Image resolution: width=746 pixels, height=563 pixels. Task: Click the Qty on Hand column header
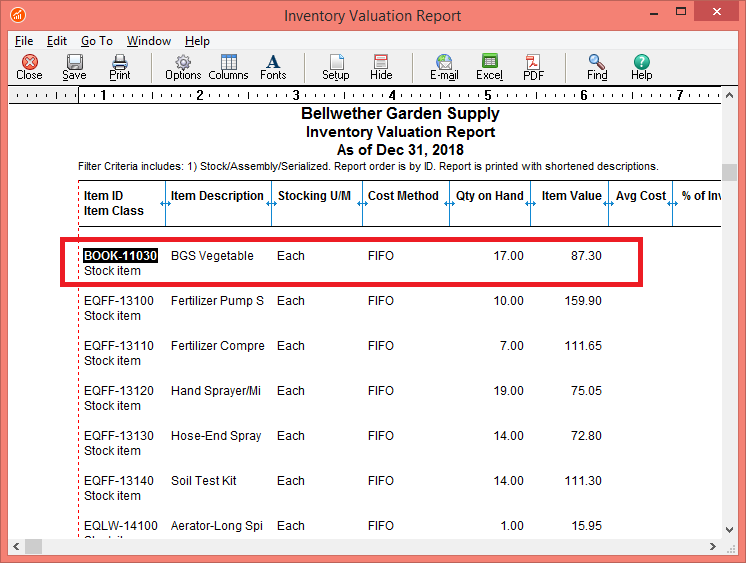pyautogui.click(x=490, y=196)
